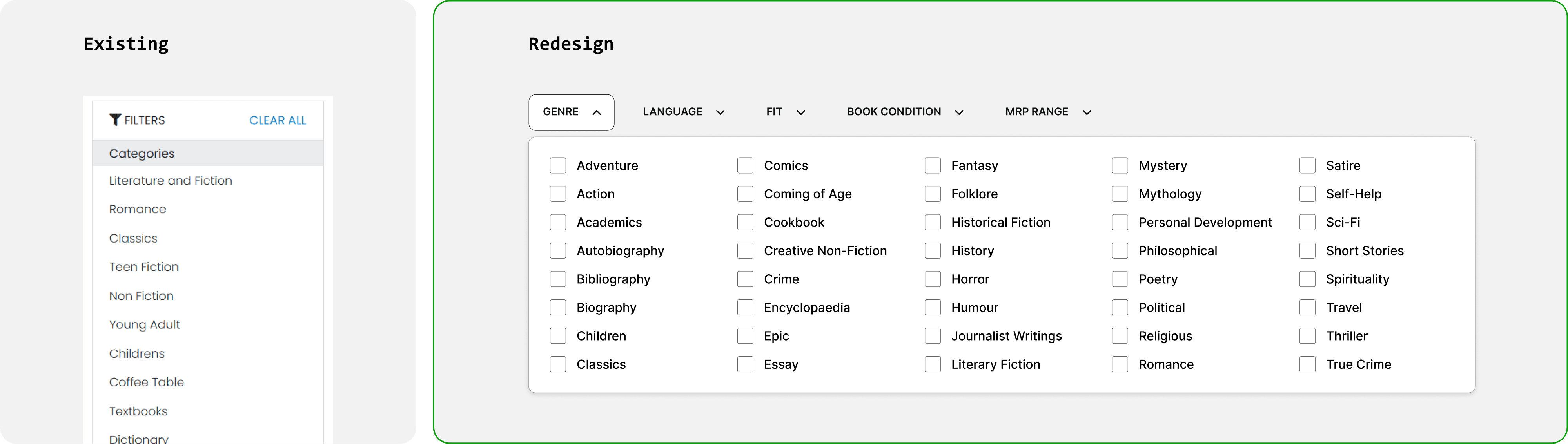1568x444 pixels.
Task: Click the MRP Range chevron arrow
Action: [x=1087, y=112]
